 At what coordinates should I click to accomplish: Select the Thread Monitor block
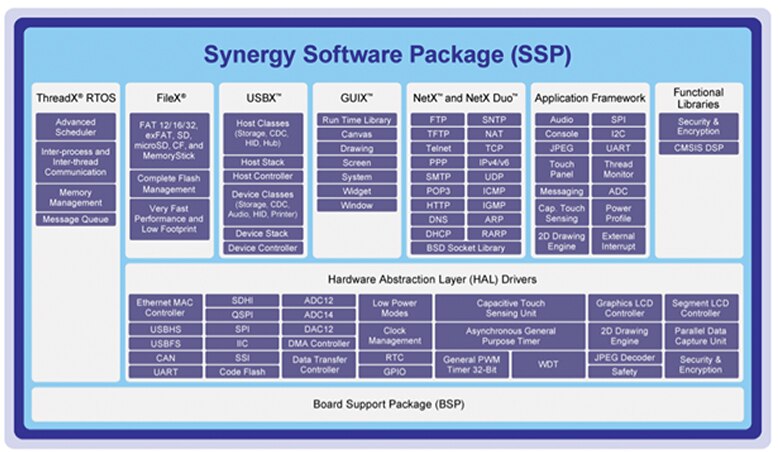618,169
